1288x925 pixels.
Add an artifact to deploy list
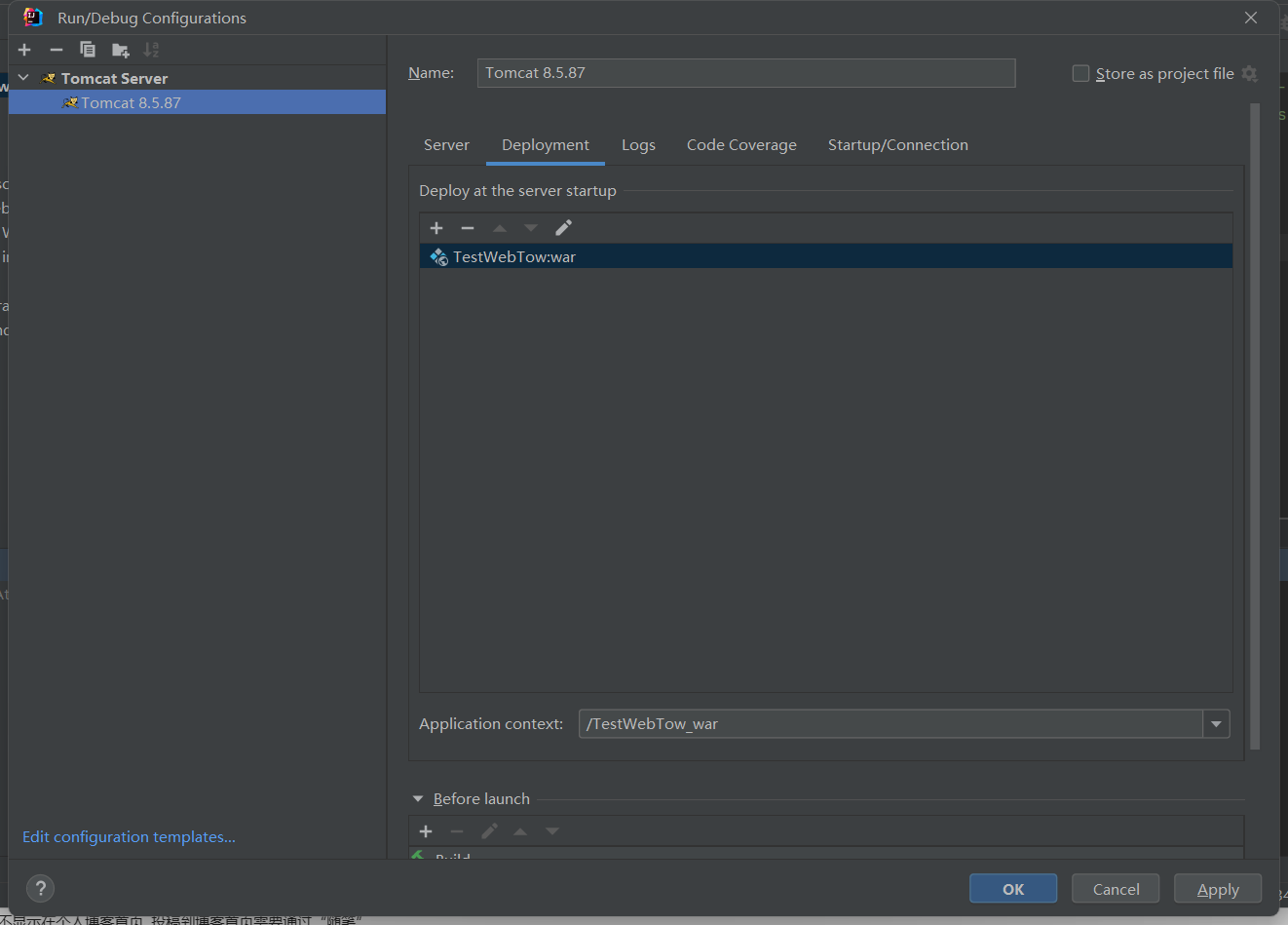click(x=436, y=228)
